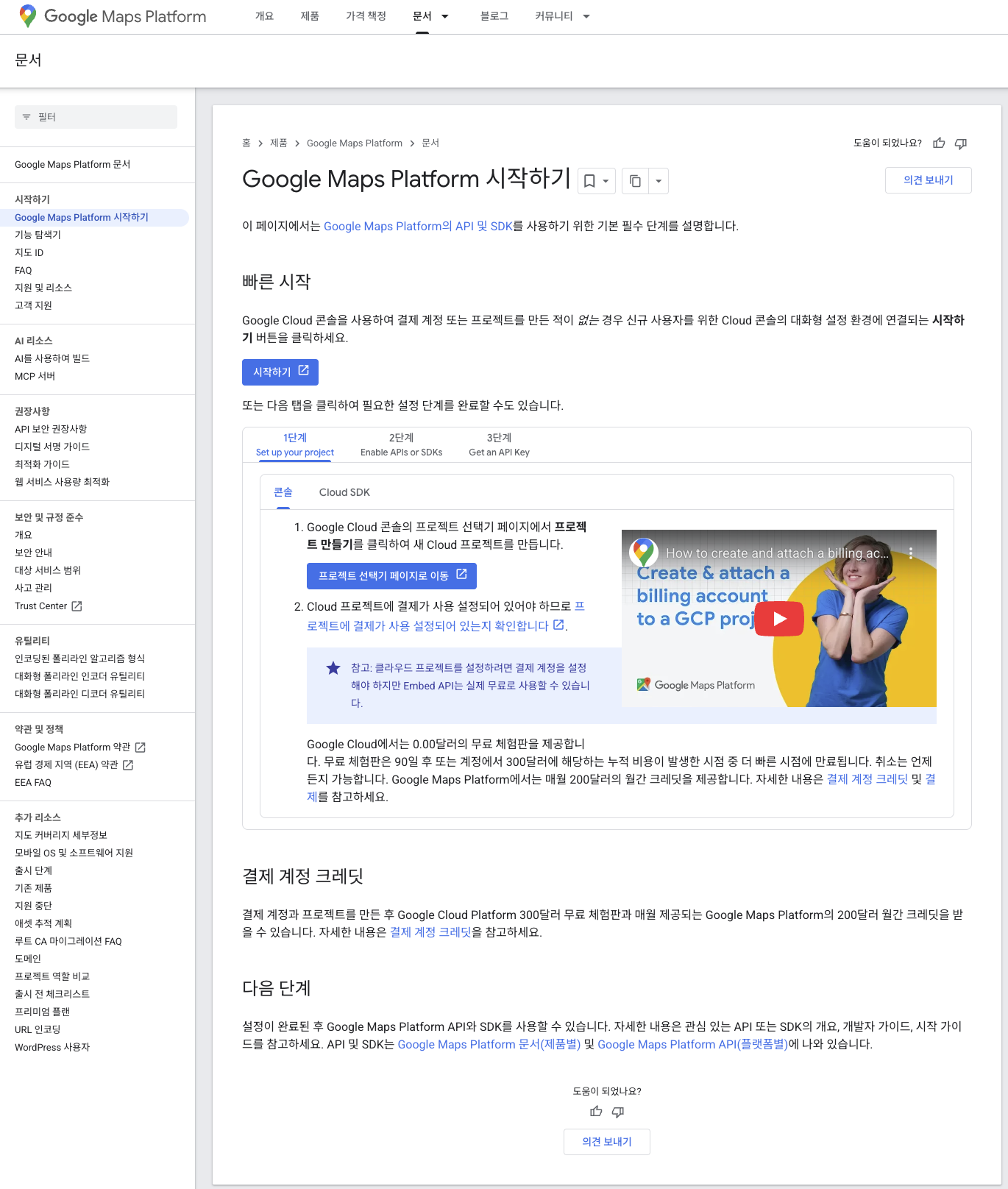The width and height of the screenshot is (1008, 1189).
Task: Open 루트 CA 마이그레이션 FAQ in sidebar
Action: point(68,941)
